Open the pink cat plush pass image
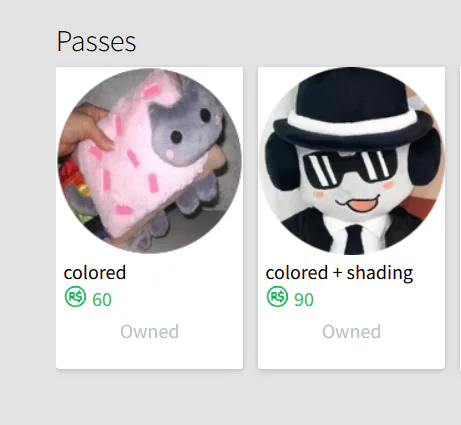Viewport: 461px width, 425px height. pyautogui.click(x=150, y=161)
